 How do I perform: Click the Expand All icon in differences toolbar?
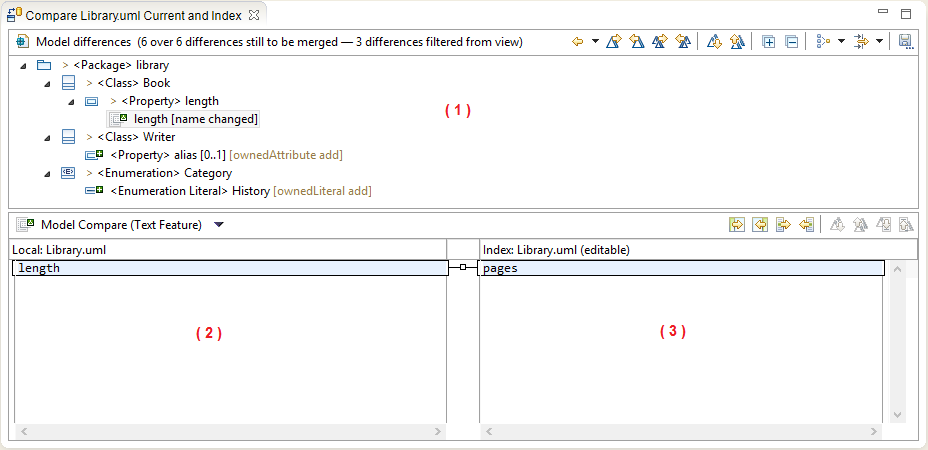[x=768, y=42]
